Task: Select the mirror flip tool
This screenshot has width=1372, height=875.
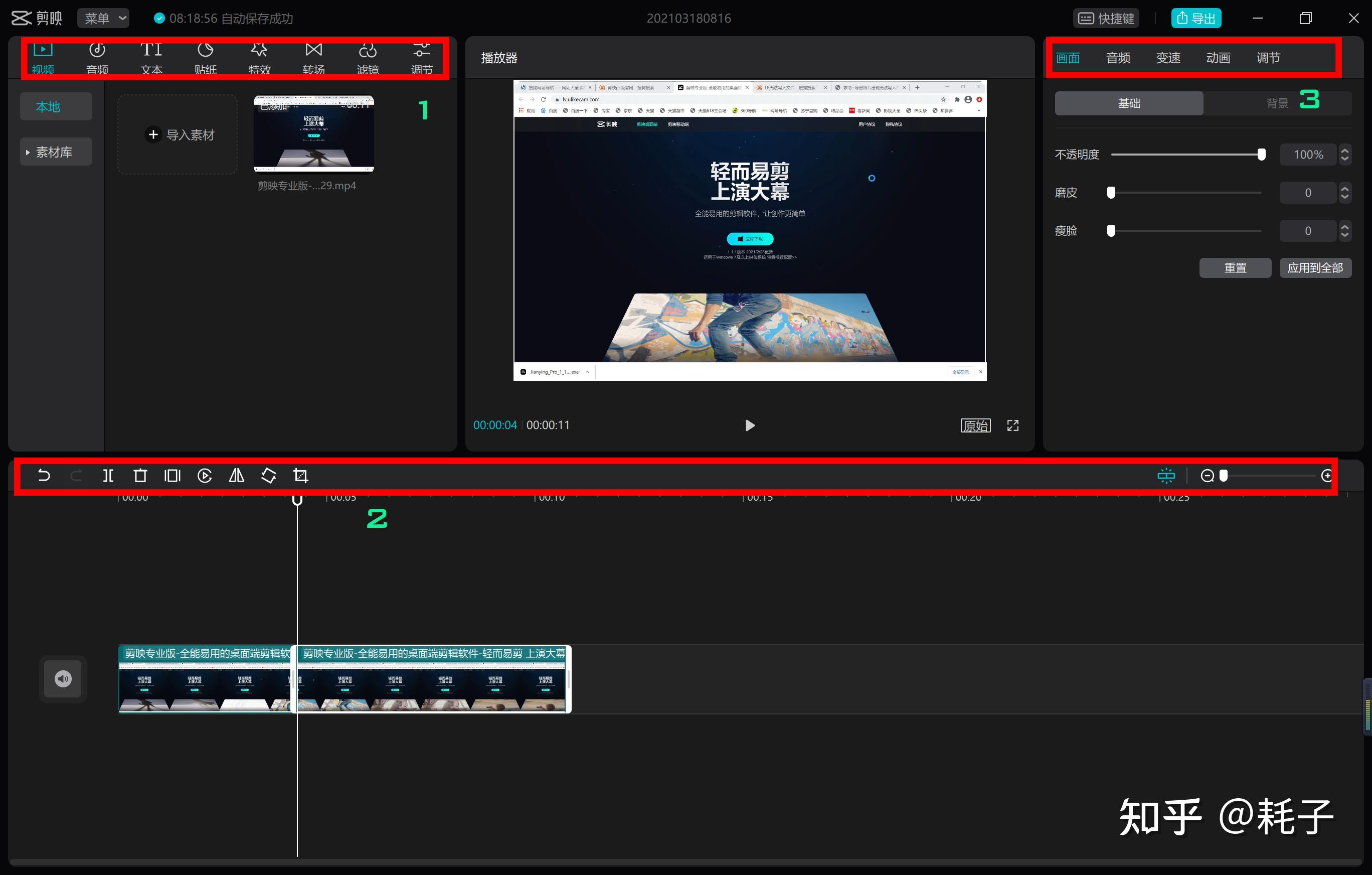Action: pos(236,476)
